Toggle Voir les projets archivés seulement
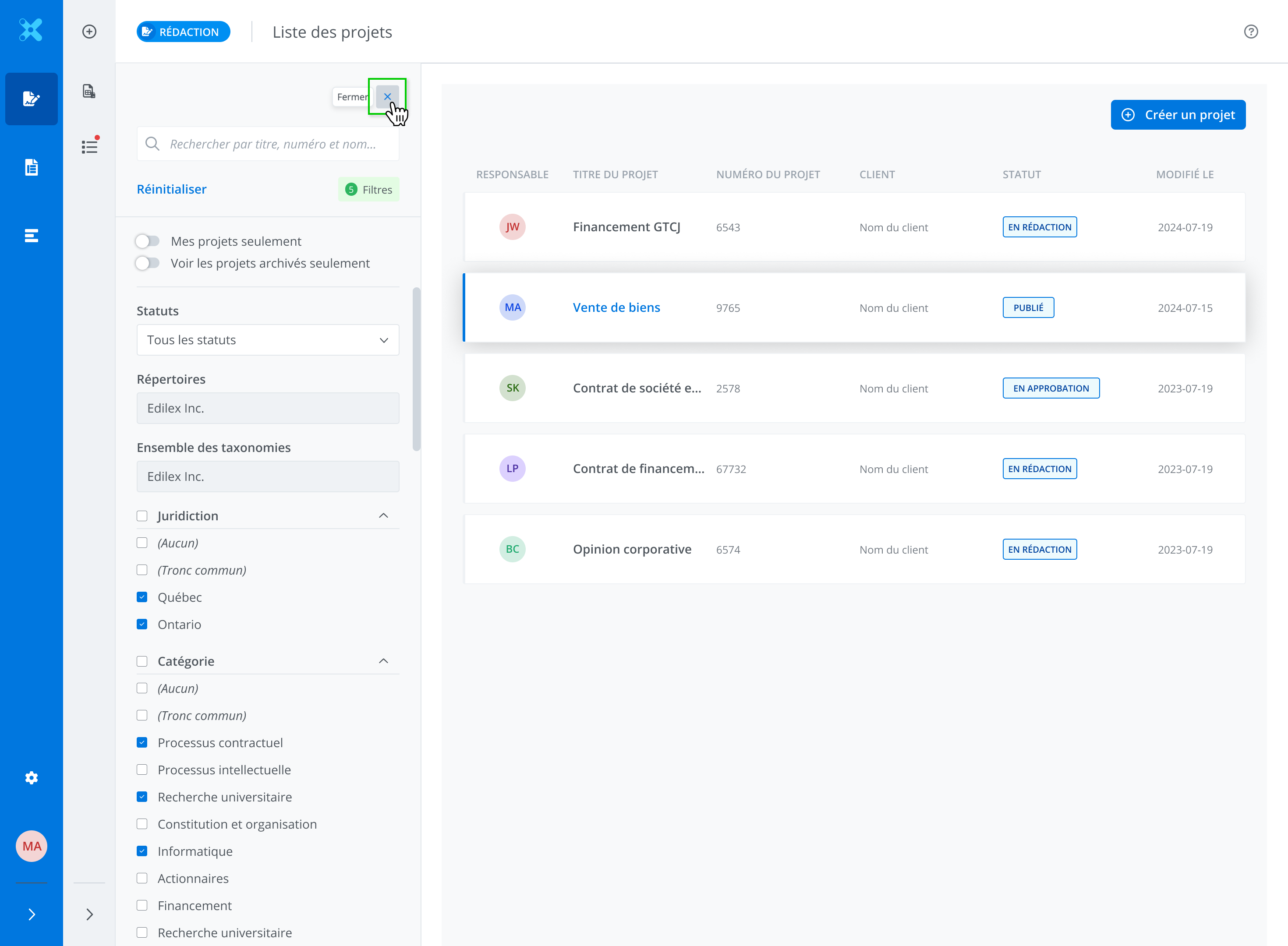The height and width of the screenshot is (946, 1288). [147, 263]
